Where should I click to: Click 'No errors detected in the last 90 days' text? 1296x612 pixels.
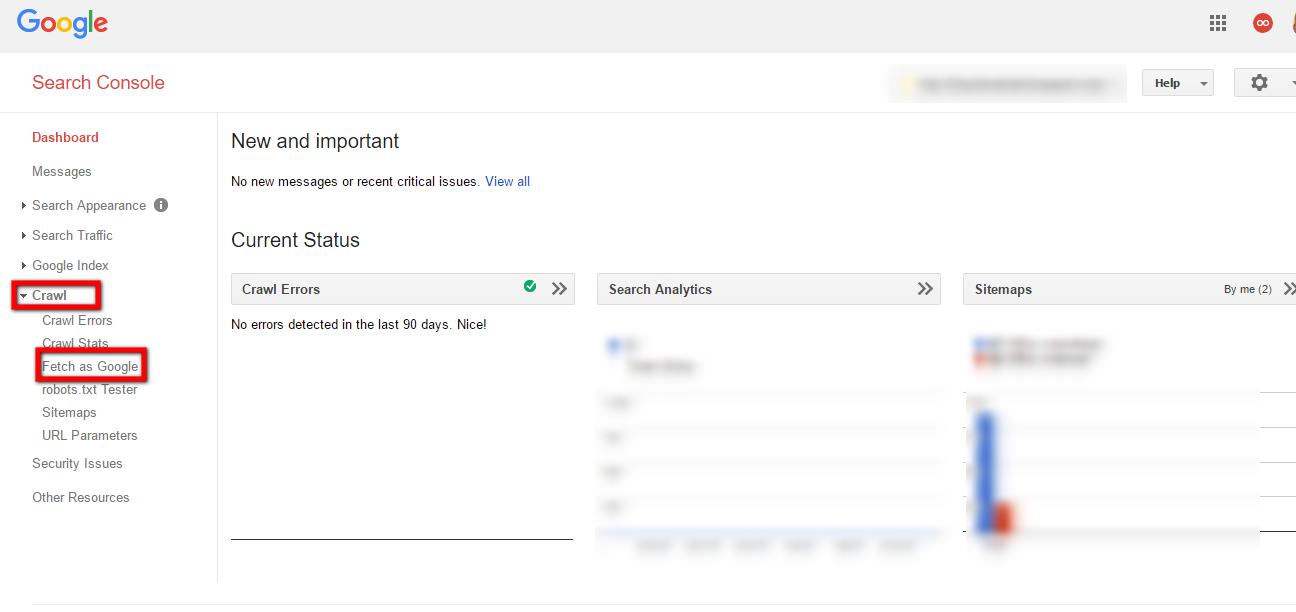tap(359, 324)
